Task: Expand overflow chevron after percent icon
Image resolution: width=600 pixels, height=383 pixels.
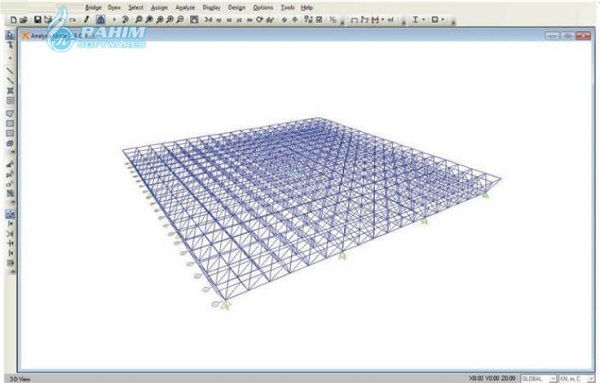Action: click(x=342, y=22)
